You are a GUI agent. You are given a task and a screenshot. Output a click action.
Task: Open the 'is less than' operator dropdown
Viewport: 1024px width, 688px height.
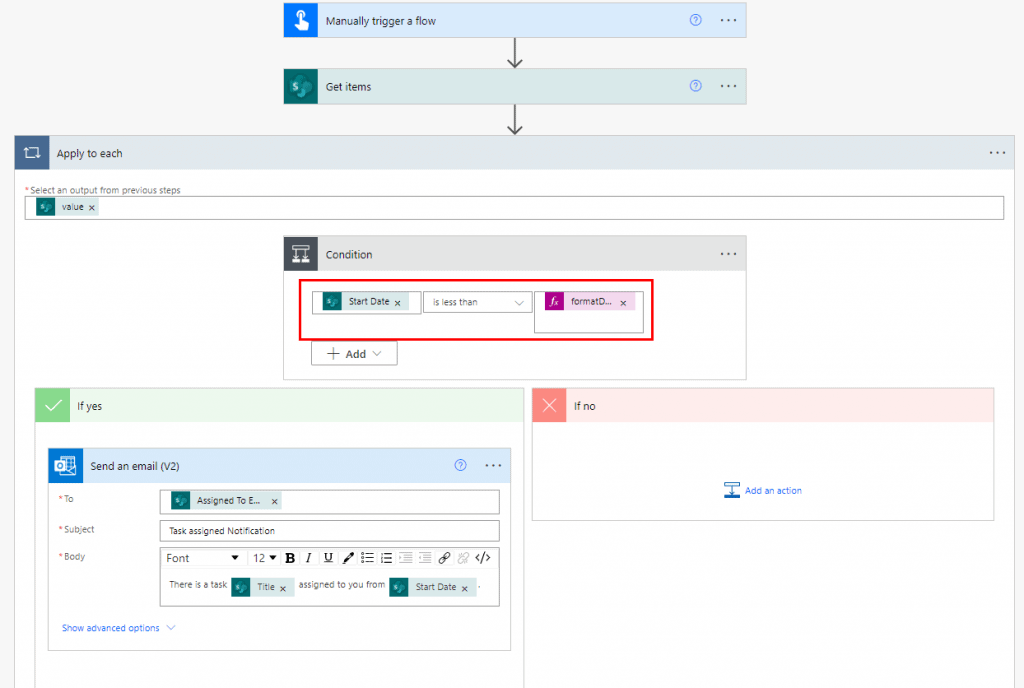pyautogui.click(x=477, y=302)
